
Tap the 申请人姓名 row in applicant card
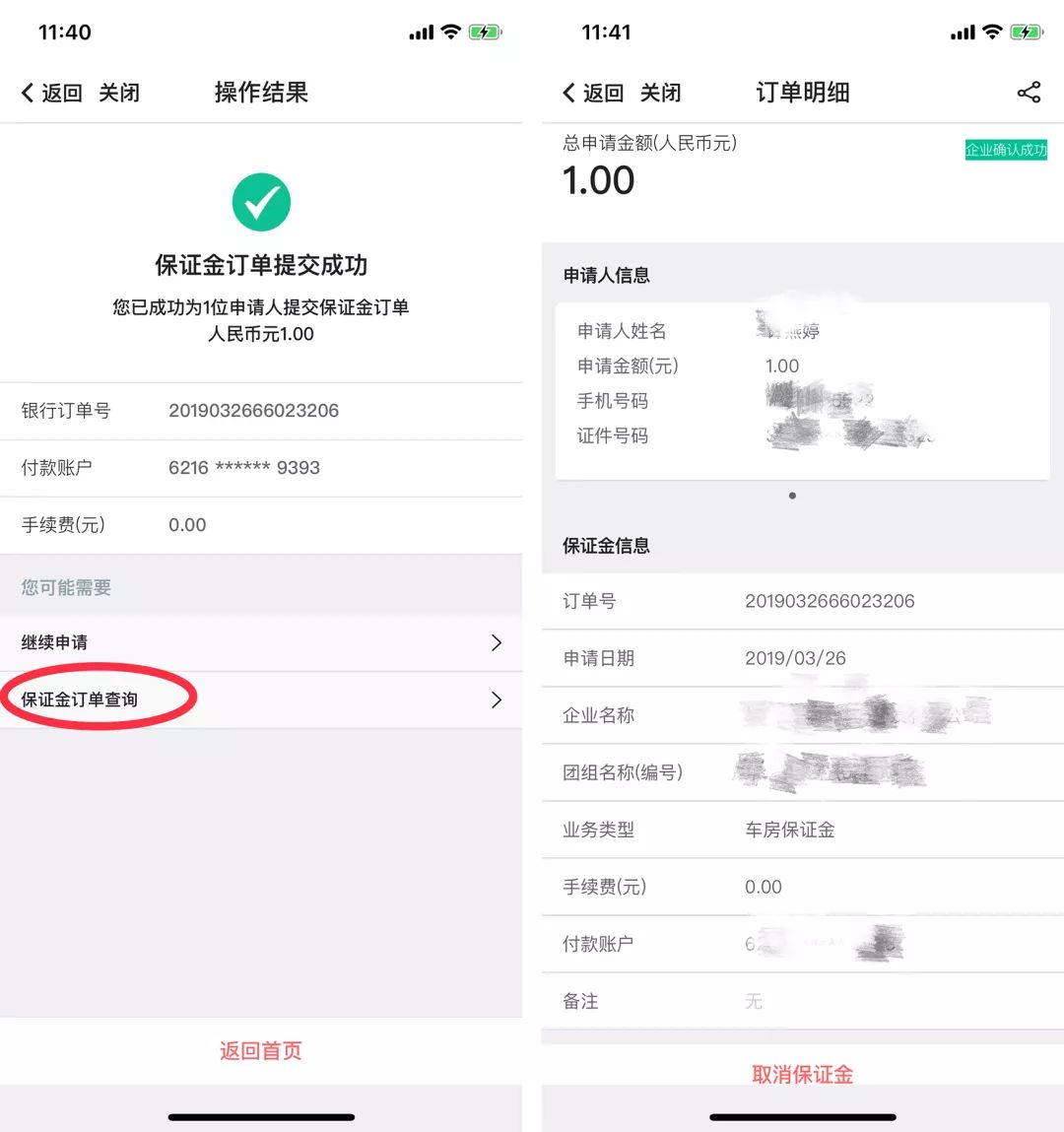pyautogui.click(x=802, y=331)
